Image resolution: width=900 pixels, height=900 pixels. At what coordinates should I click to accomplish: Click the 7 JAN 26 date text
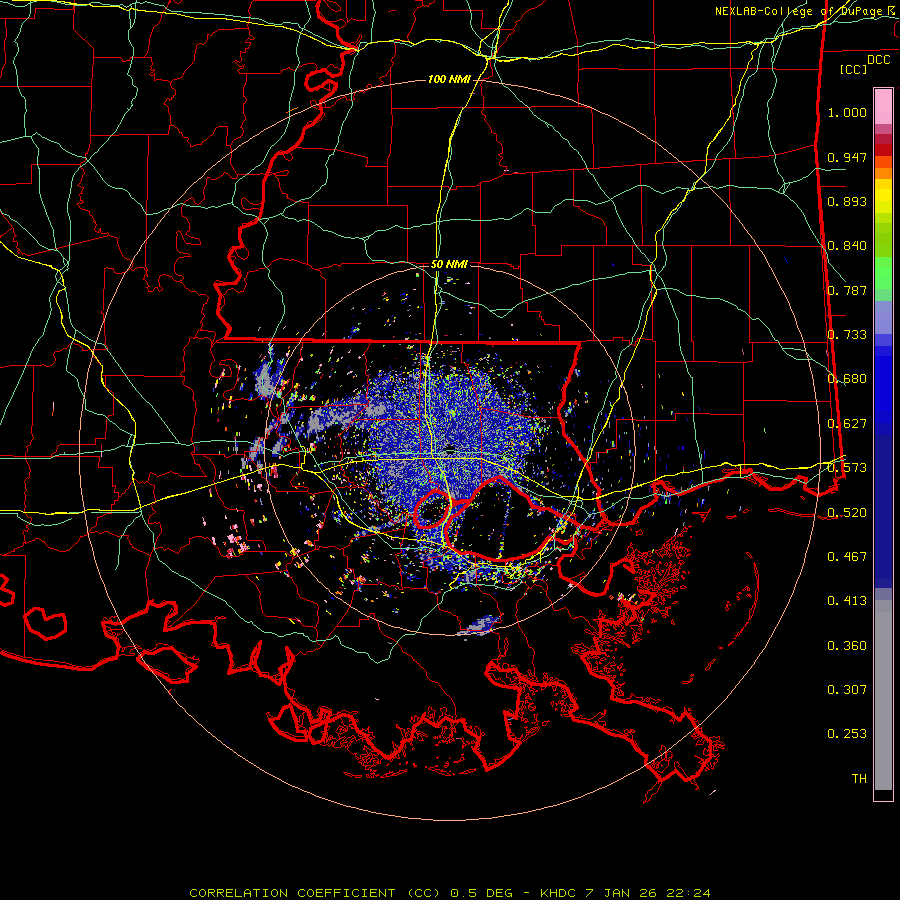[x=621, y=893]
